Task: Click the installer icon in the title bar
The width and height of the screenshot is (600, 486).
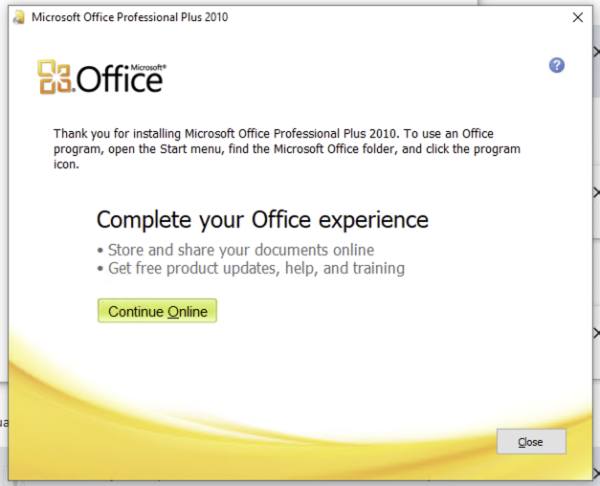Action: [x=18, y=17]
